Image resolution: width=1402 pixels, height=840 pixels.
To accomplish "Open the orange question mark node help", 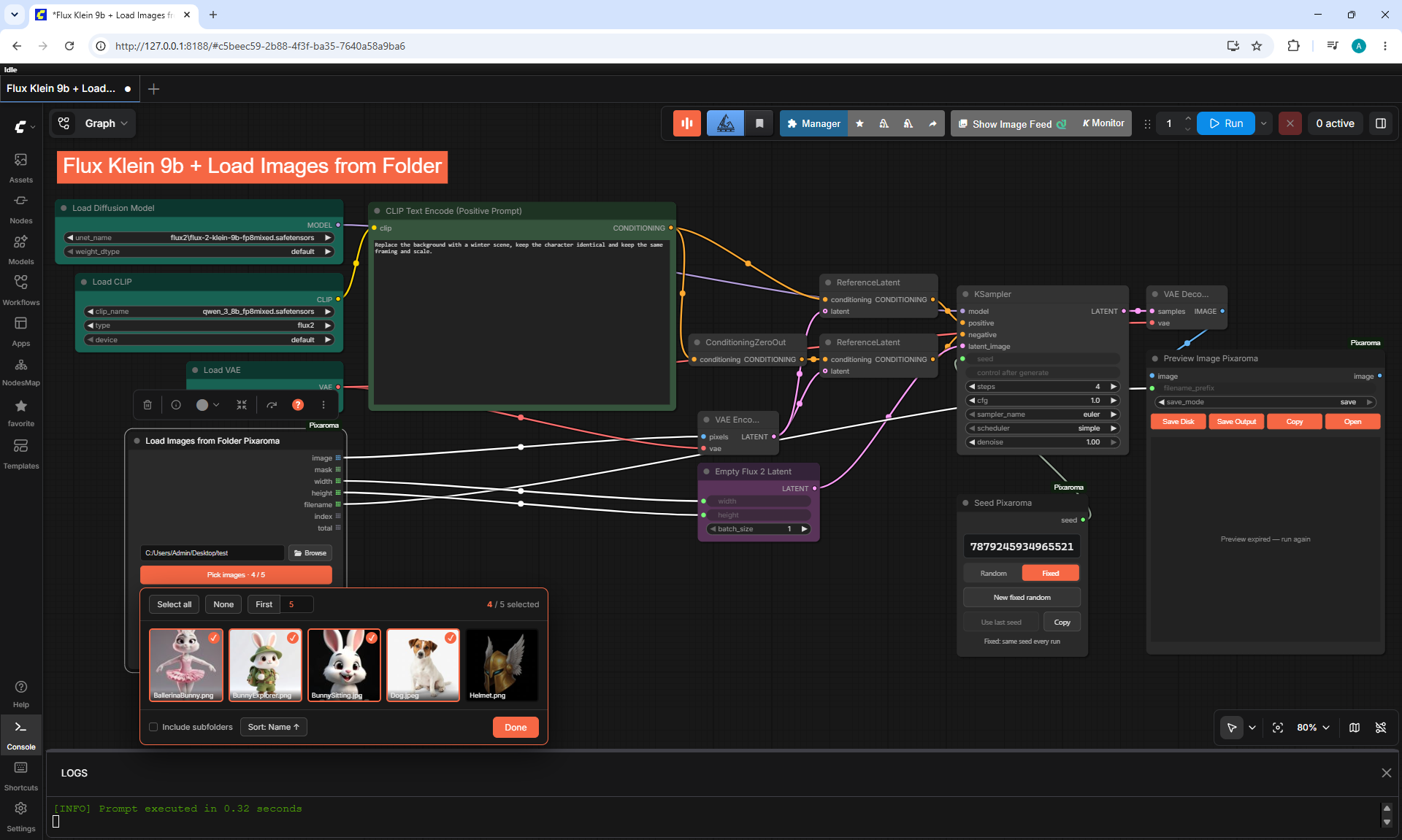I will 298,405.
